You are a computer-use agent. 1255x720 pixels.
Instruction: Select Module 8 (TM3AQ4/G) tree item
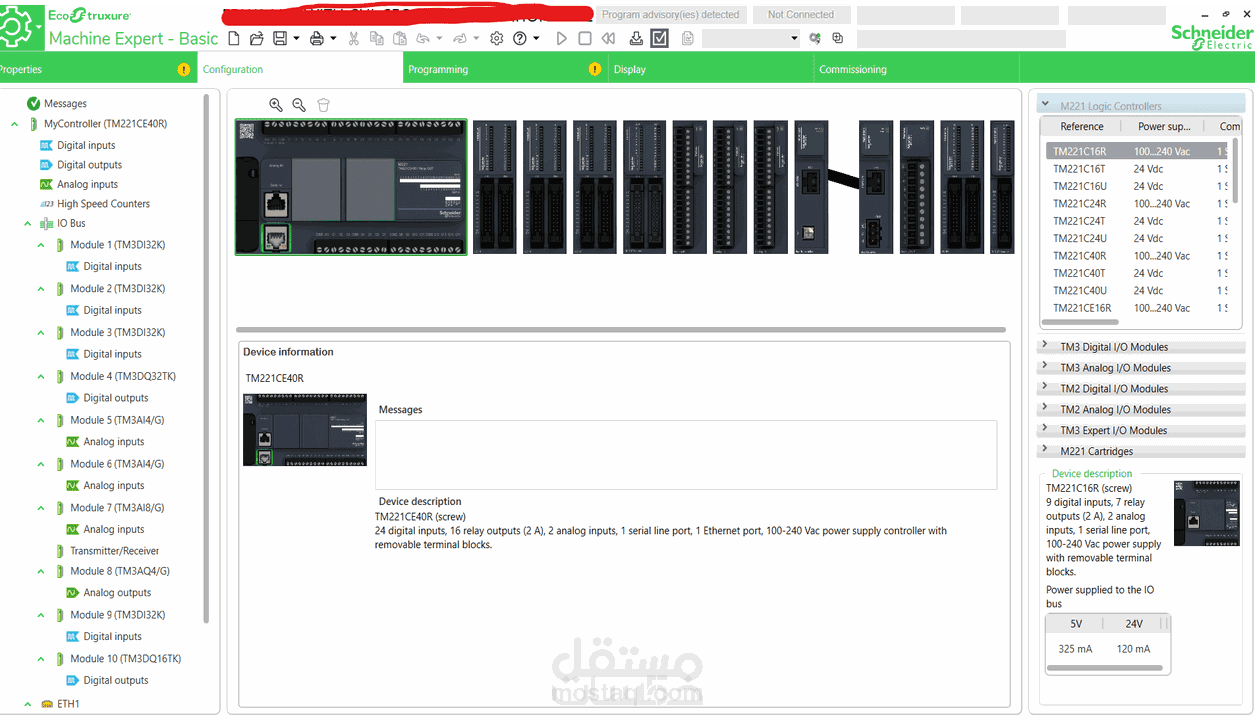click(x=120, y=571)
